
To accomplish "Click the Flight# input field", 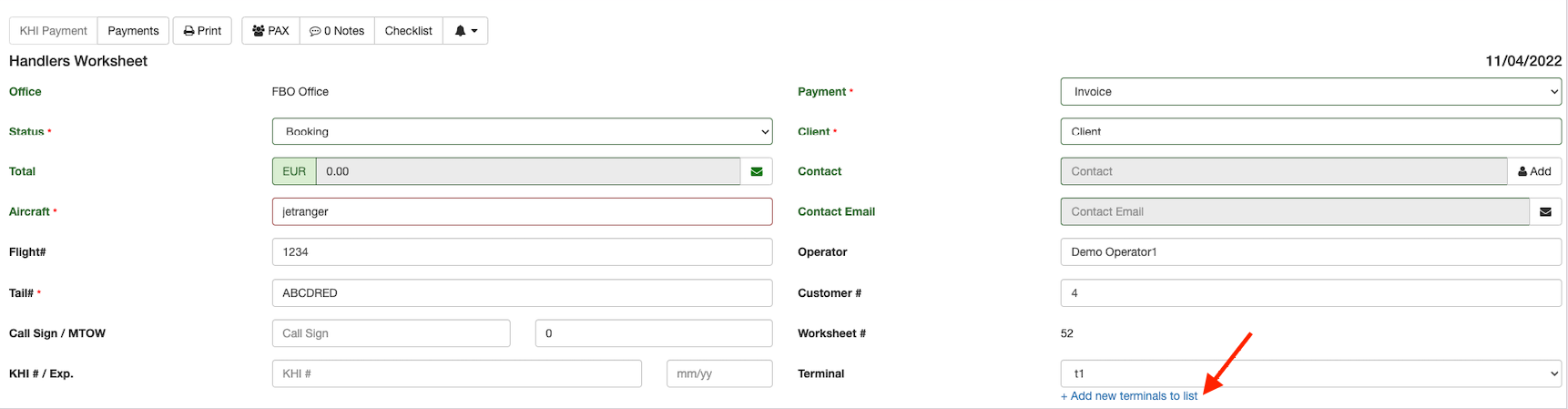I will click(522, 252).
